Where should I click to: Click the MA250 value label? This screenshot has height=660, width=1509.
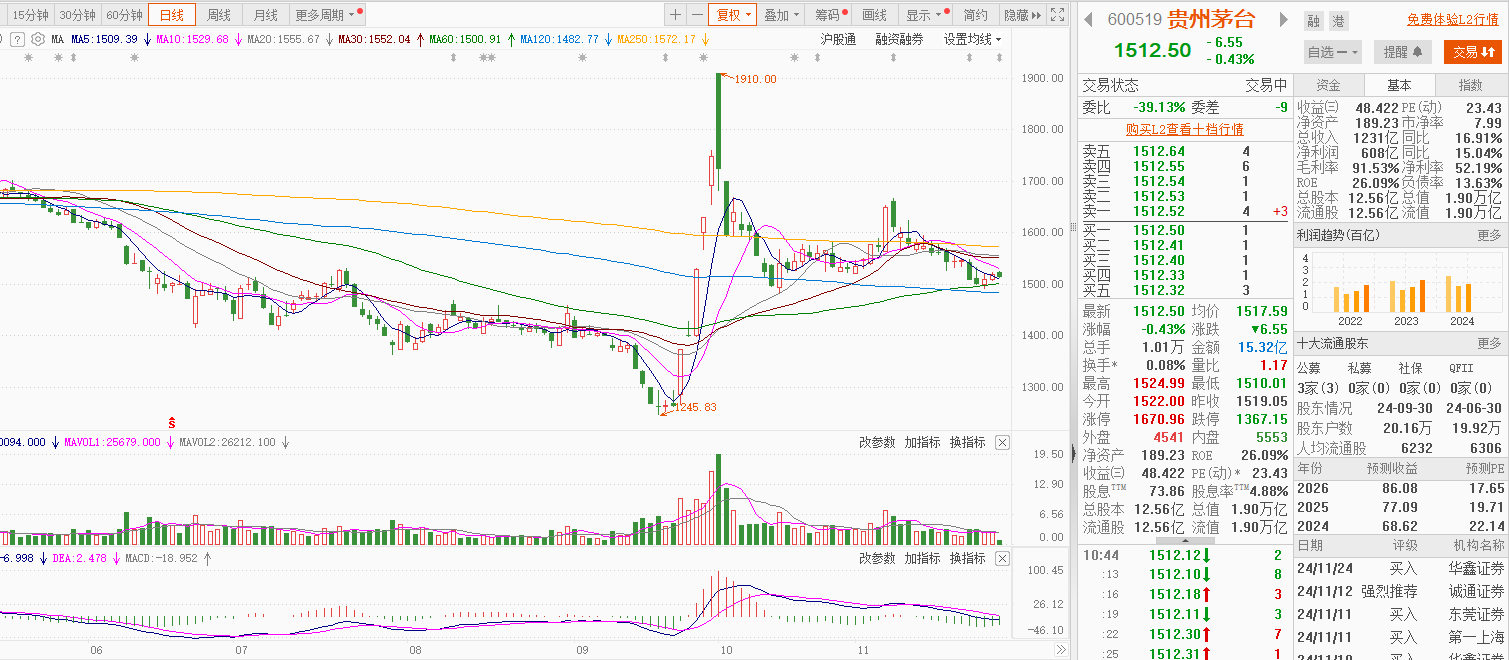point(656,39)
